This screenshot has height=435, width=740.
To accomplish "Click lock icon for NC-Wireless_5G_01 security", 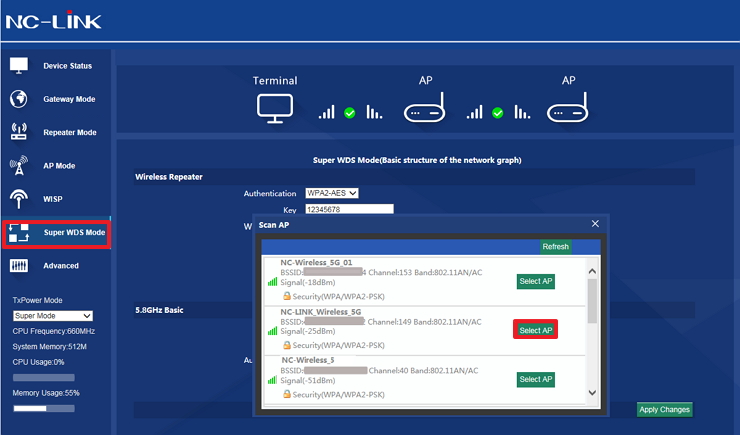I will point(286,296).
